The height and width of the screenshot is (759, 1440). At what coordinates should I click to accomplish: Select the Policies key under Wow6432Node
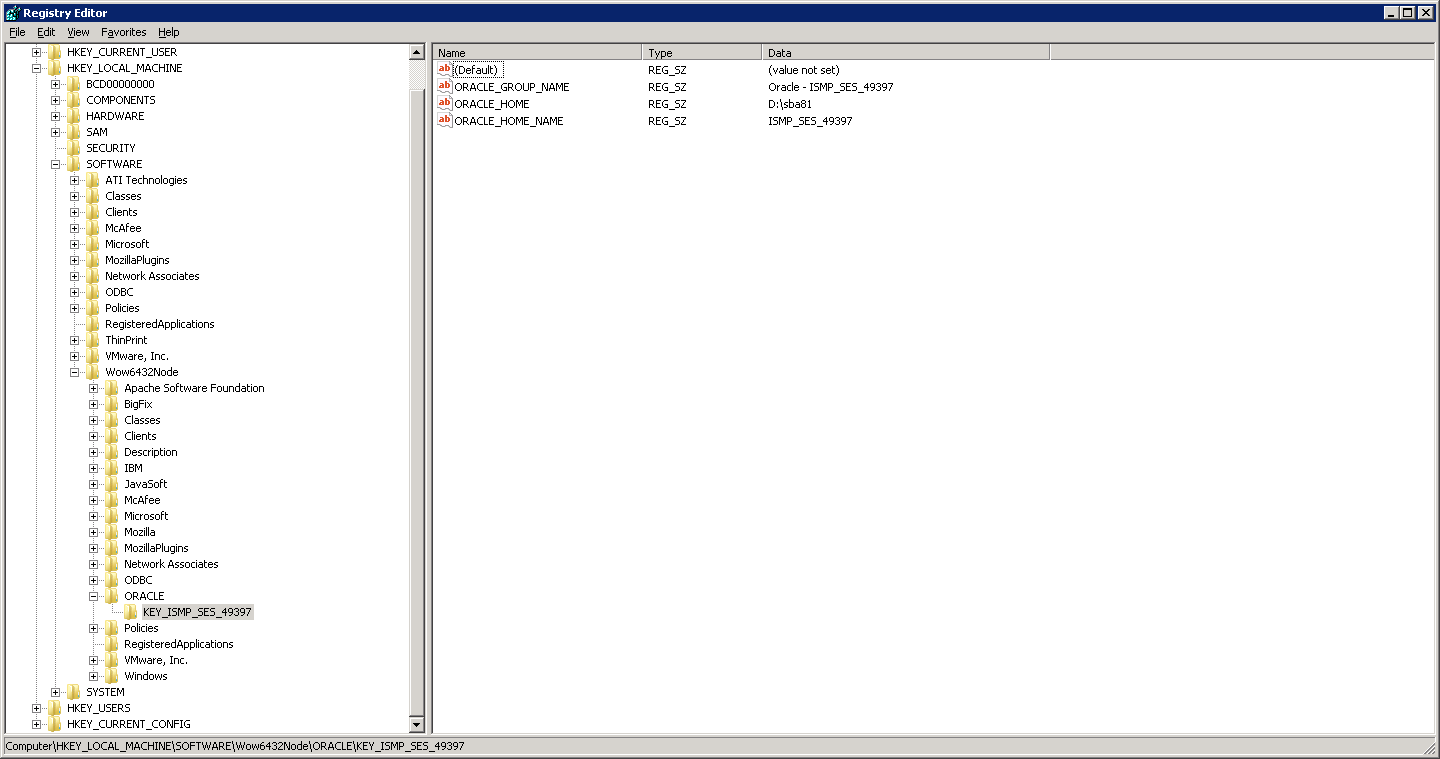coord(141,628)
